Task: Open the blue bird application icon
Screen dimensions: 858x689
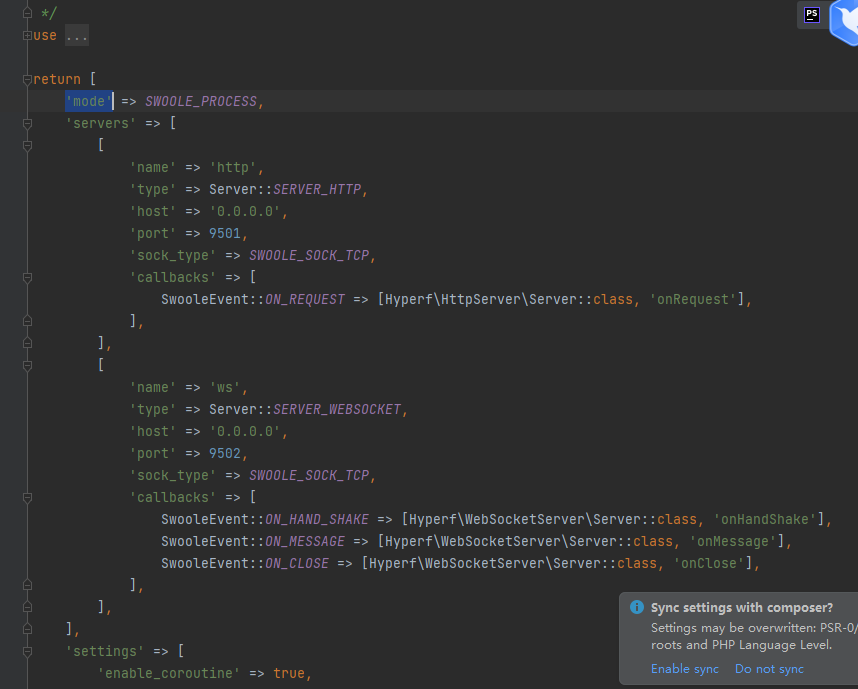Action: point(845,22)
